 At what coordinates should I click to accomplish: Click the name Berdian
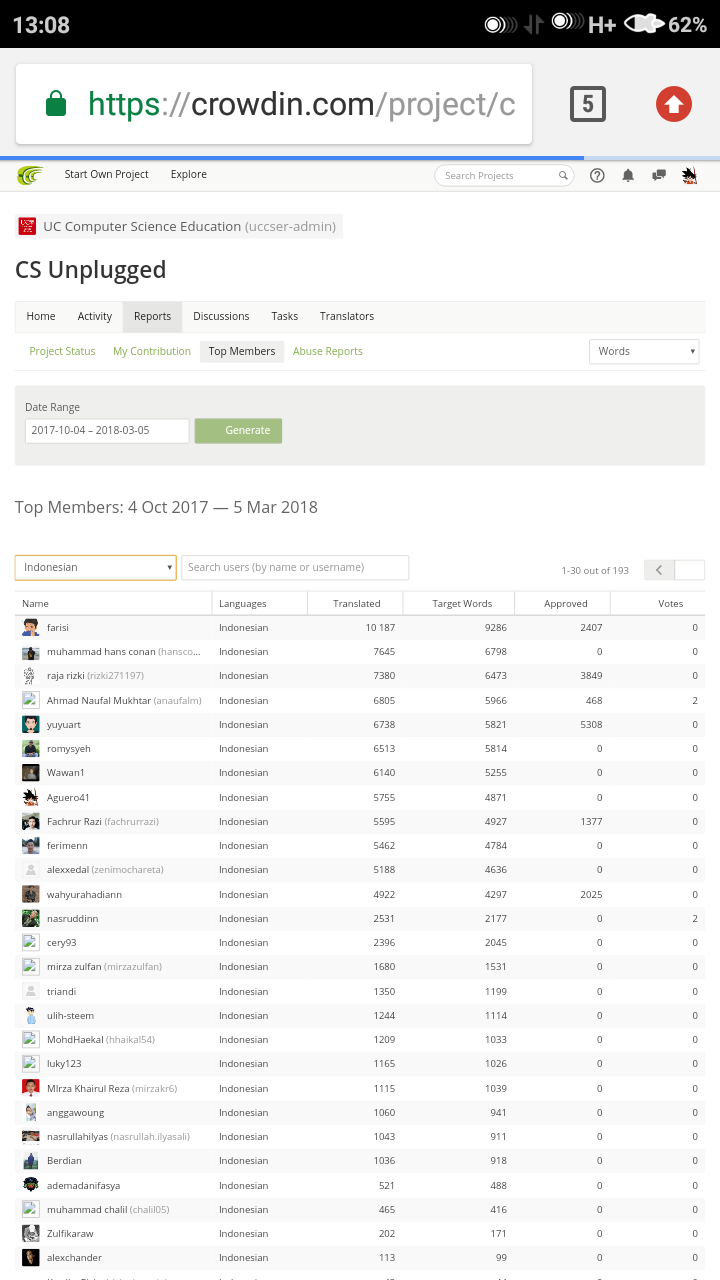click(64, 1161)
